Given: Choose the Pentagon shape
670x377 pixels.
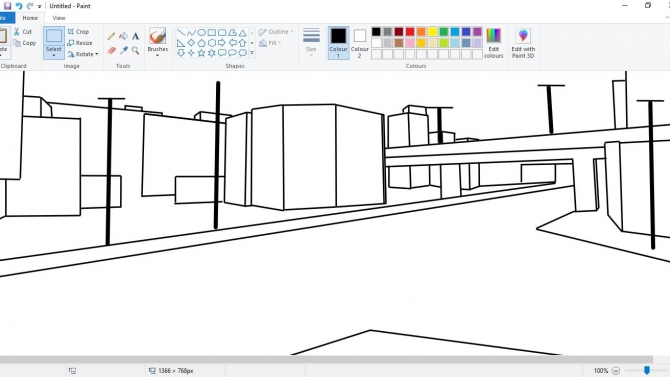Looking at the screenshot, I should (x=201, y=43).
